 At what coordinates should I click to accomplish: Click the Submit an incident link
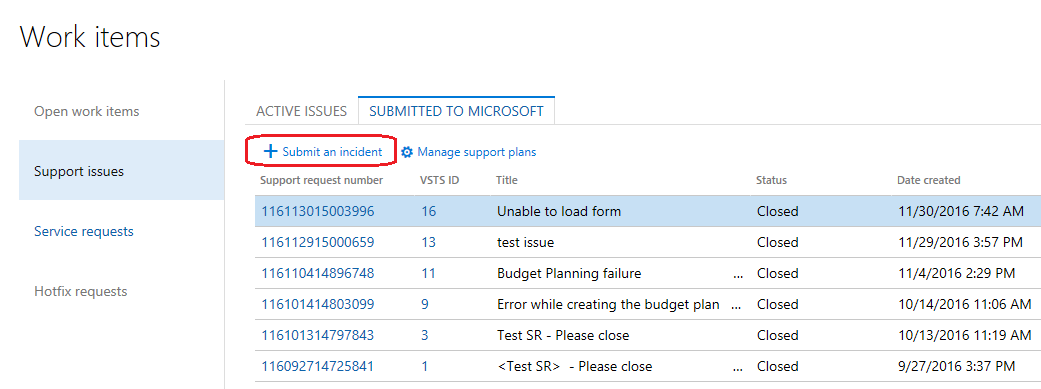(332, 152)
